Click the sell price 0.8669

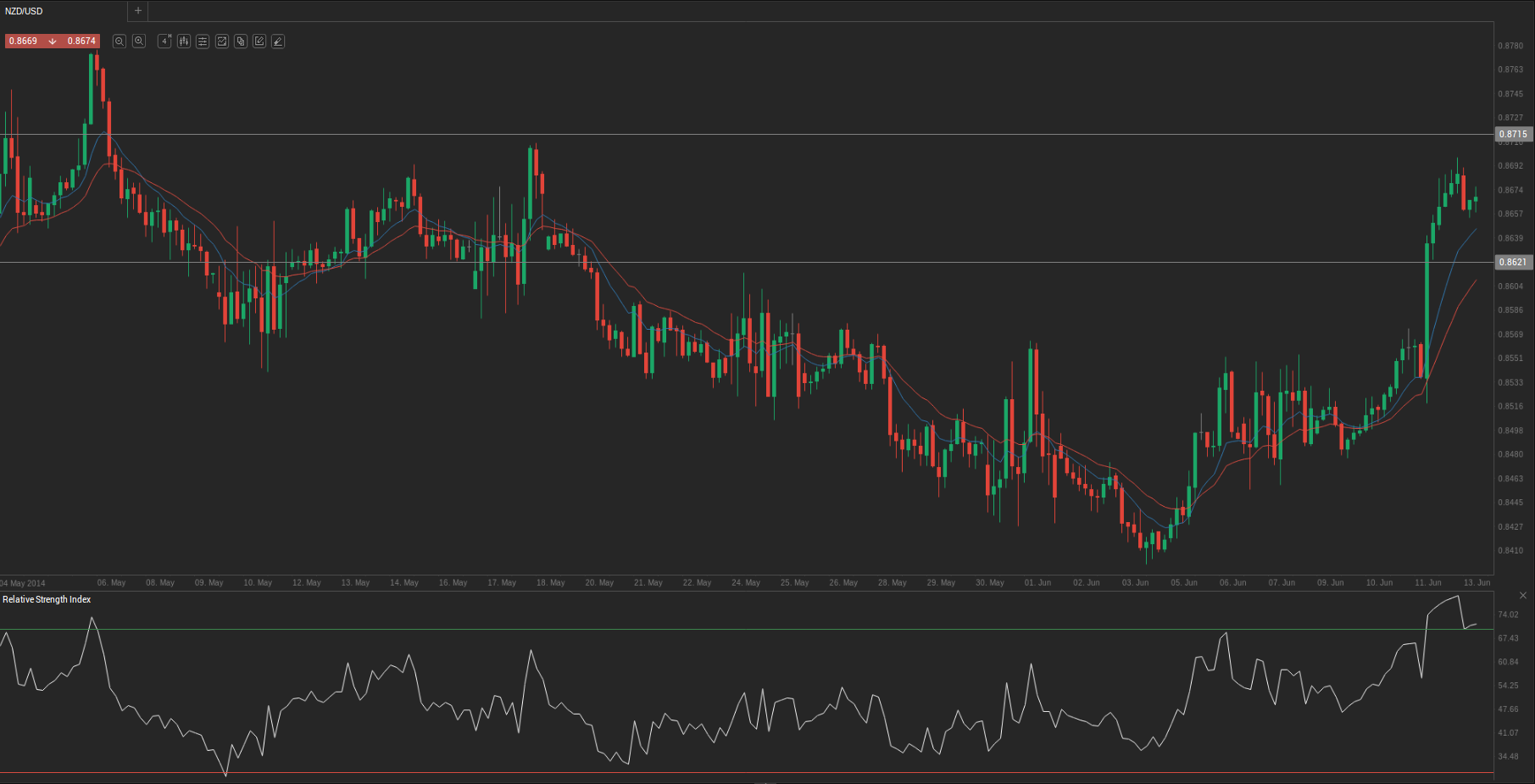[24, 41]
